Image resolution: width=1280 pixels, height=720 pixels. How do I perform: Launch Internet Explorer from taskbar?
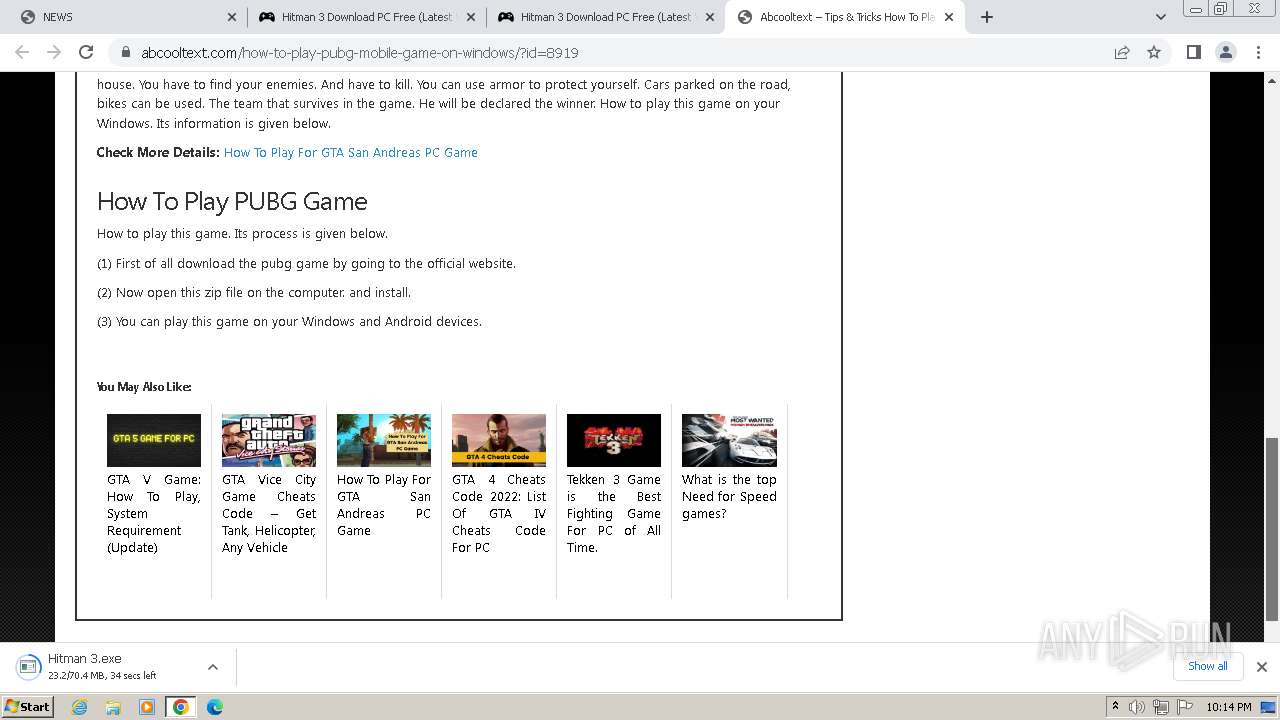pos(80,707)
